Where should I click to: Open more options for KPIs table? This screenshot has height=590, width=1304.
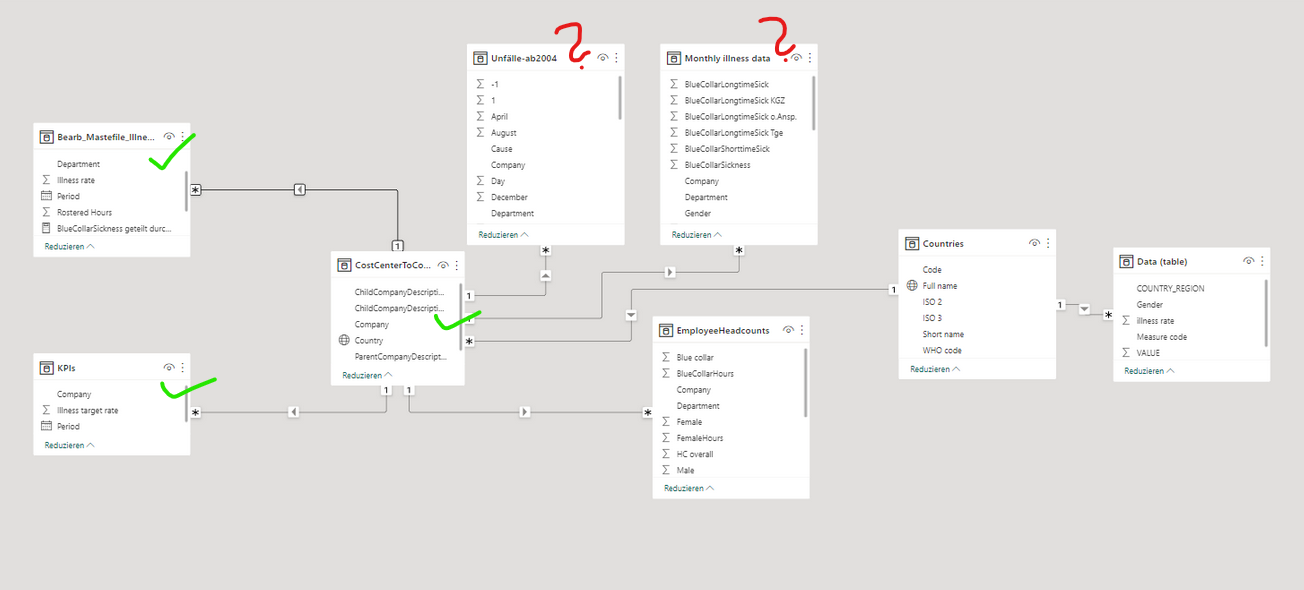coord(182,368)
